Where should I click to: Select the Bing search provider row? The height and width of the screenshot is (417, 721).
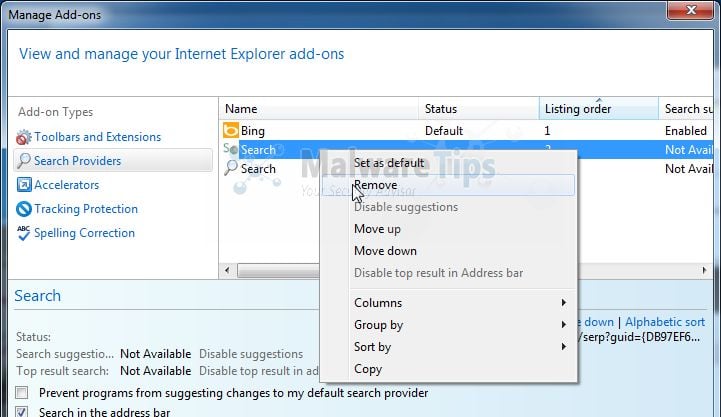pyautogui.click(x=466, y=131)
